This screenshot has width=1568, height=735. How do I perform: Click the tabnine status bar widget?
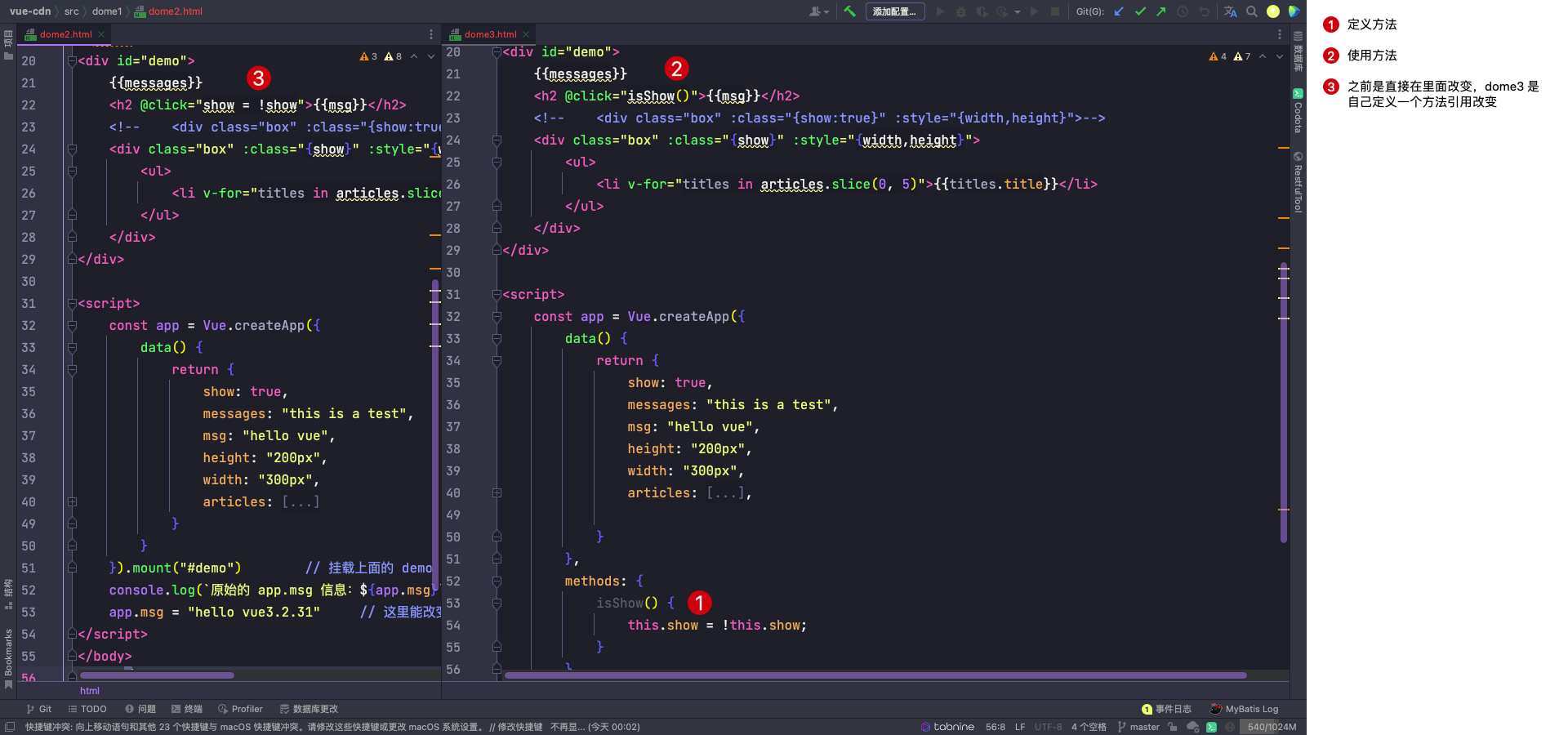coord(947,727)
